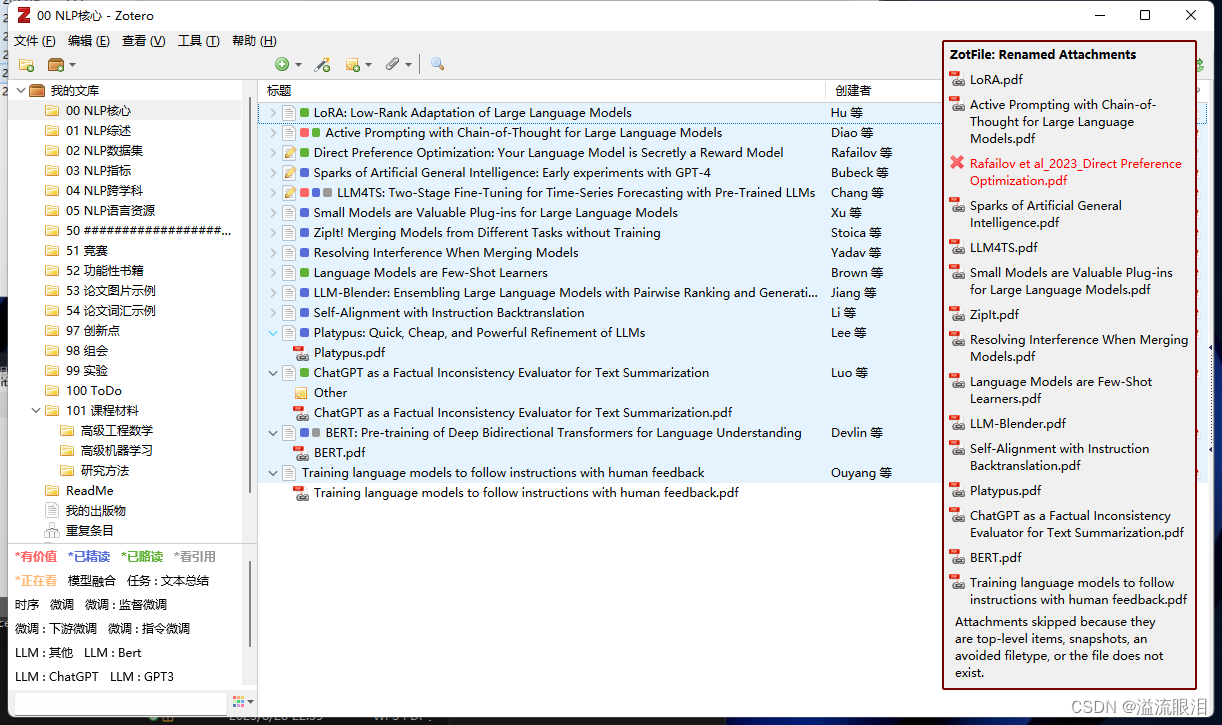Screen dimensions: 1222x725
Task: Collapse the Training language models item row
Action: [273, 473]
